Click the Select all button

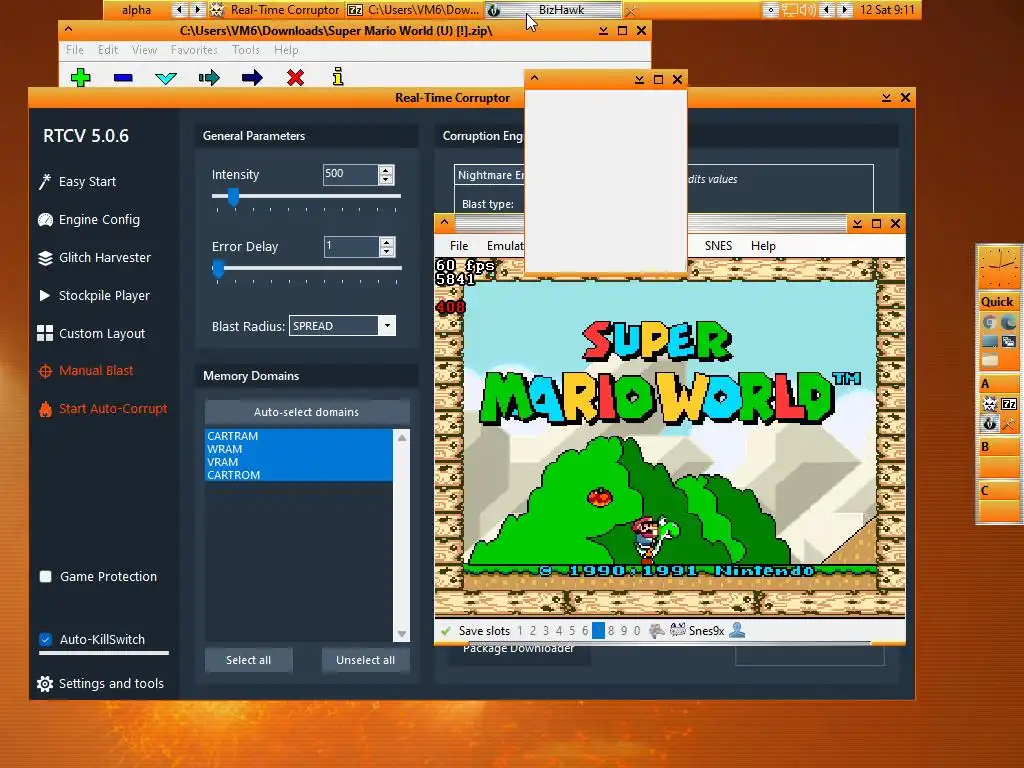(x=248, y=660)
